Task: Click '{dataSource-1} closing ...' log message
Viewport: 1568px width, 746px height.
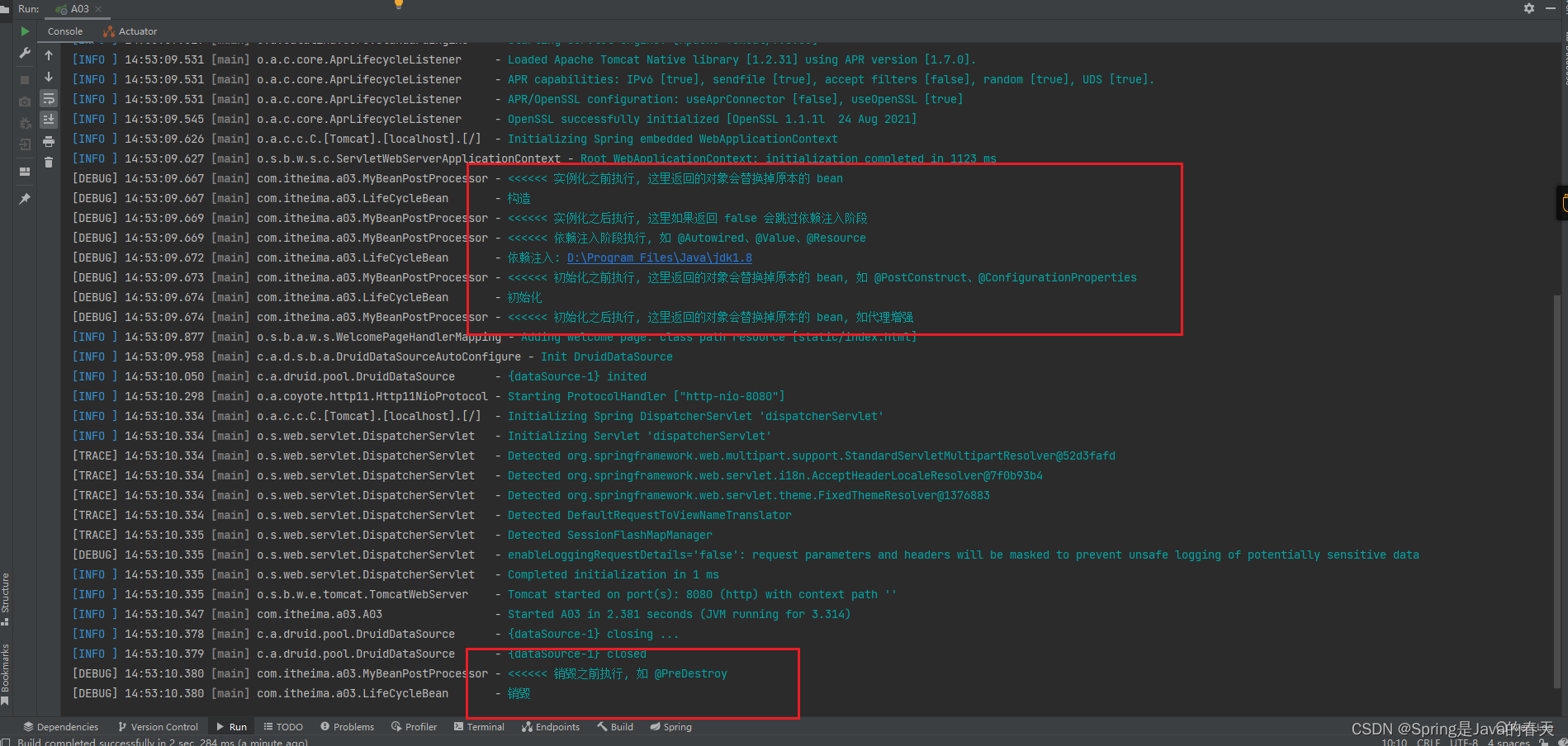Action: click(x=593, y=634)
